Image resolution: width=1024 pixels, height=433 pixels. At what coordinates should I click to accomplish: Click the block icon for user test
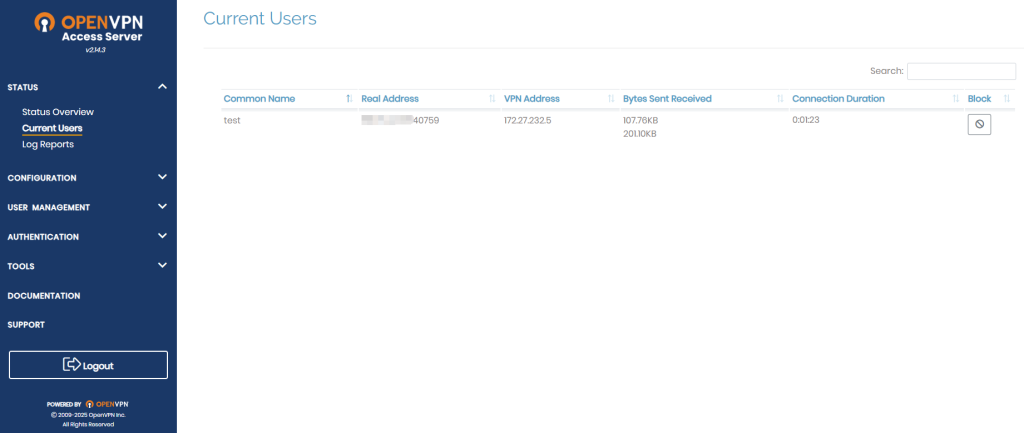click(x=979, y=125)
